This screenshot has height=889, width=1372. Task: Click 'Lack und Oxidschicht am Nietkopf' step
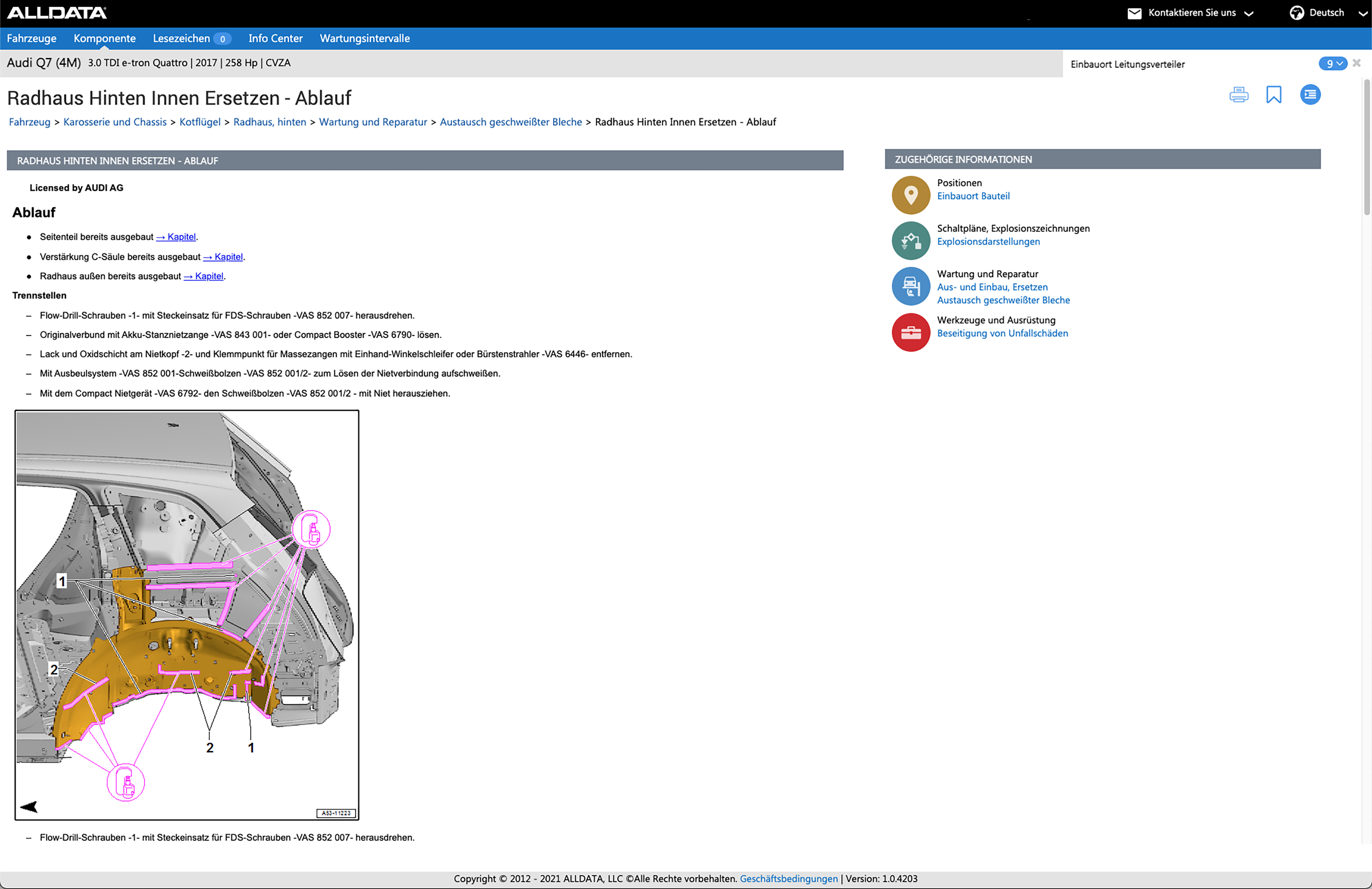pyautogui.click(x=336, y=354)
